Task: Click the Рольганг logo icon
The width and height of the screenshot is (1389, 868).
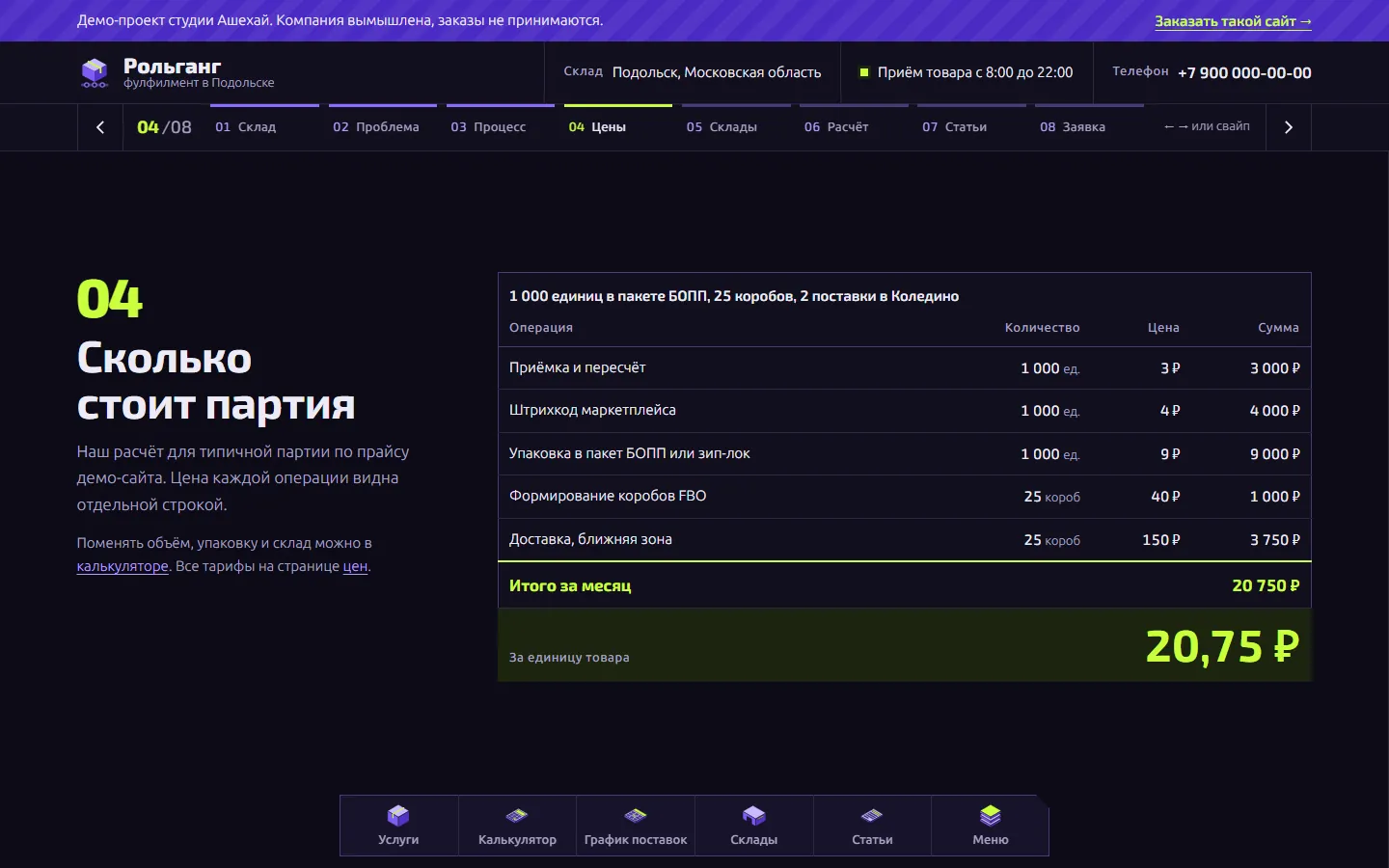Action: 95,72
